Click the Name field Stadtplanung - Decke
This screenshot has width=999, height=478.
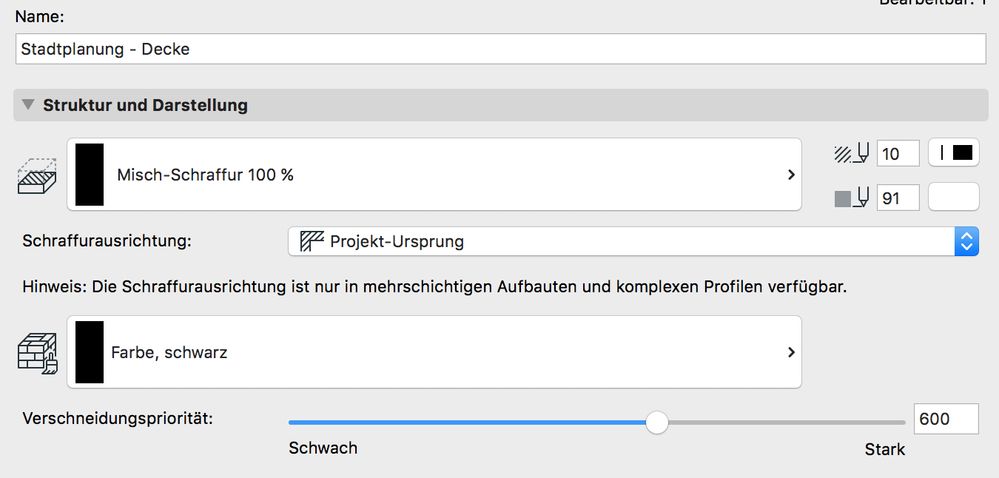500,48
